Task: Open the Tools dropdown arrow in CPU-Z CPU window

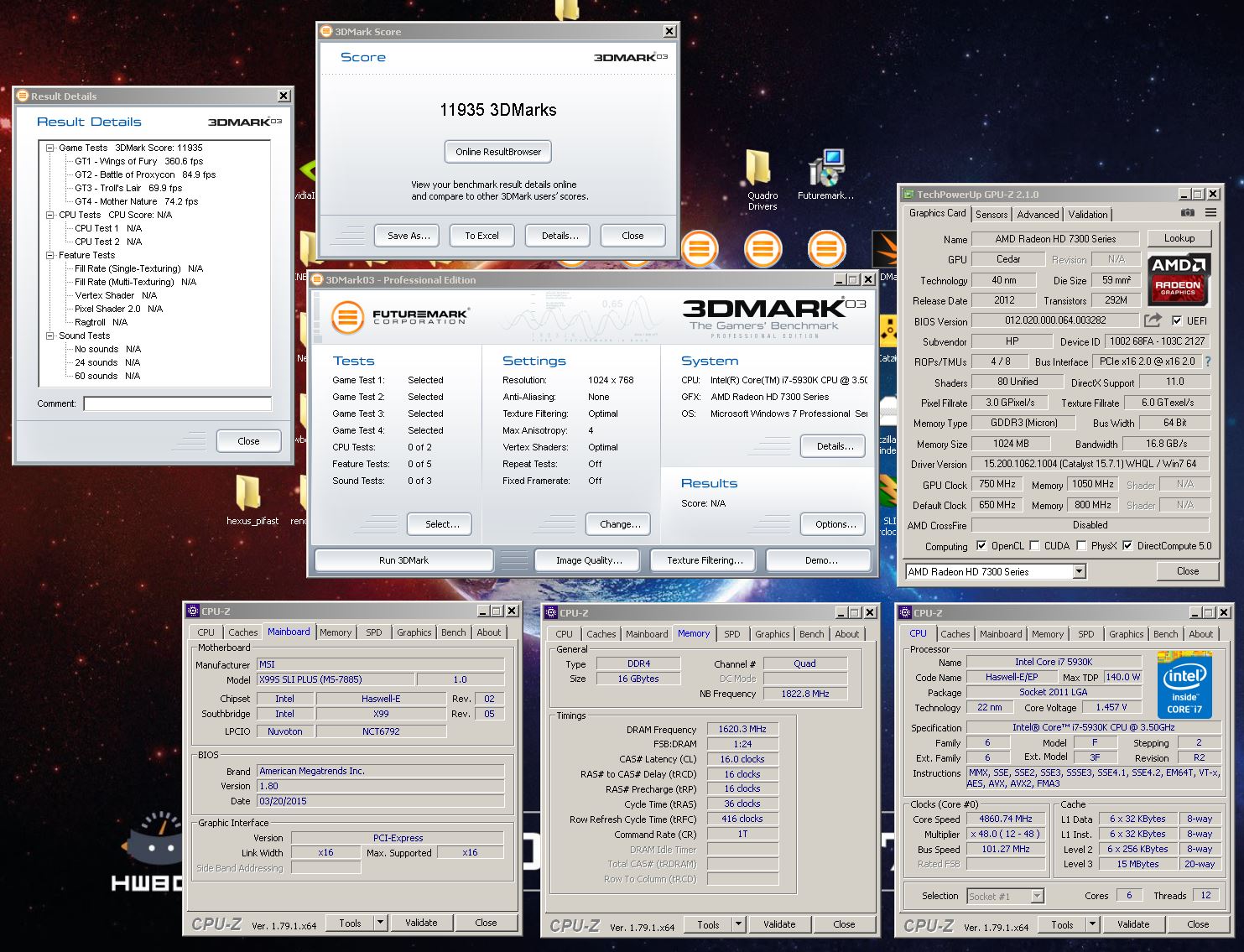Action: pyautogui.click(x=1092, y=924)
